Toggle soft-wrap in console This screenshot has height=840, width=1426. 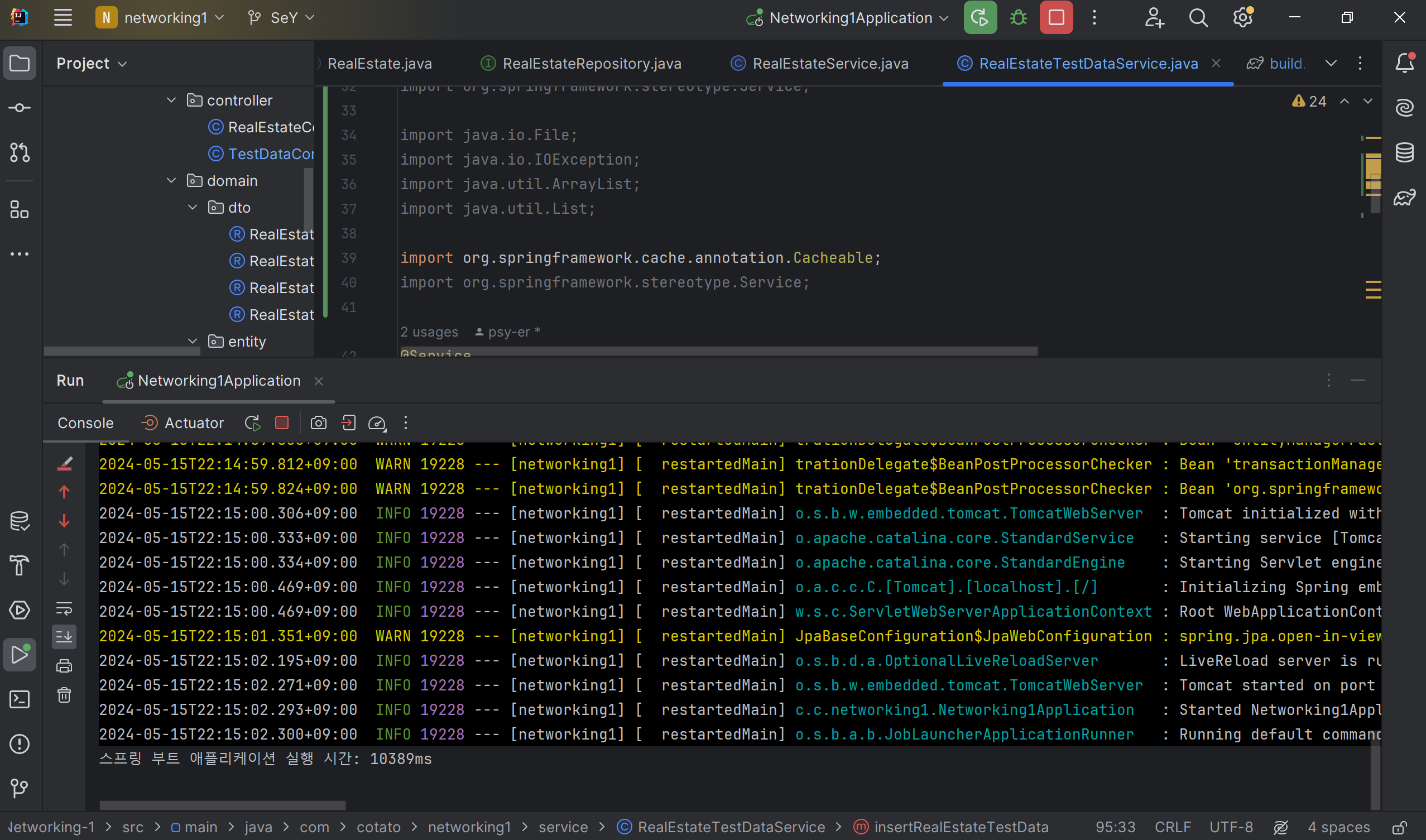65,608
